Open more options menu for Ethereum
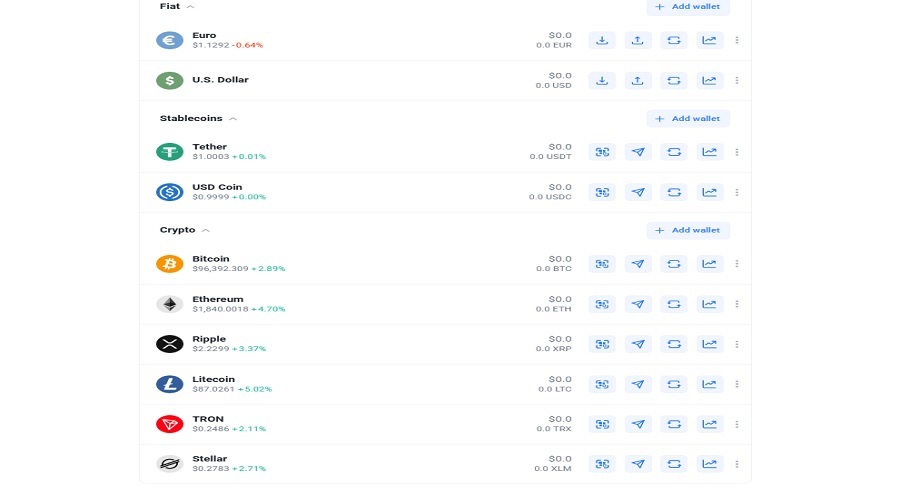Image resolution: width=900 pixels, height=500 pixels. pyautogui.click(x=736, y=304)
